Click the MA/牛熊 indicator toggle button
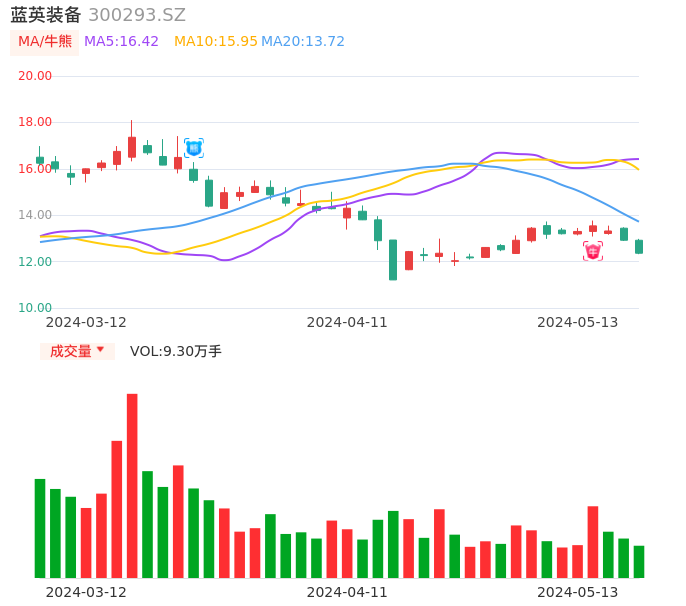Screen dimensions: 686x606 click(x=44, y=42)
